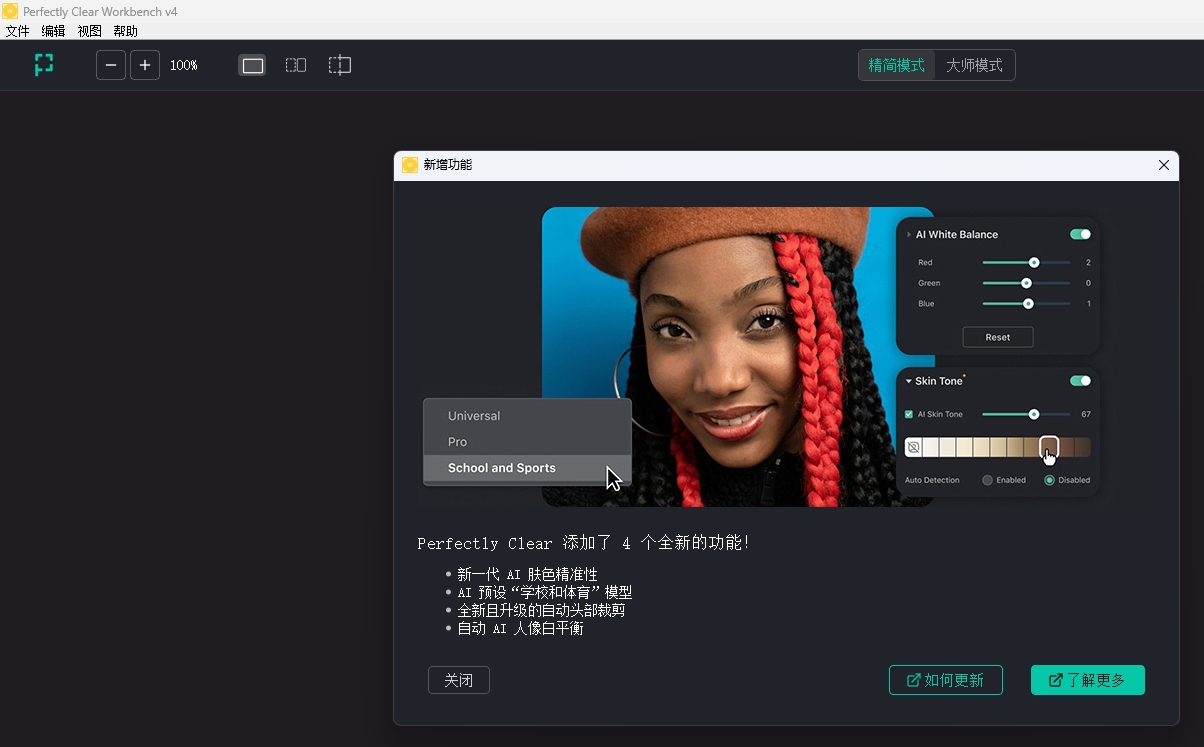
Task: Click the text AI 预设“学校和体育”模型
Action: (545, 592)
